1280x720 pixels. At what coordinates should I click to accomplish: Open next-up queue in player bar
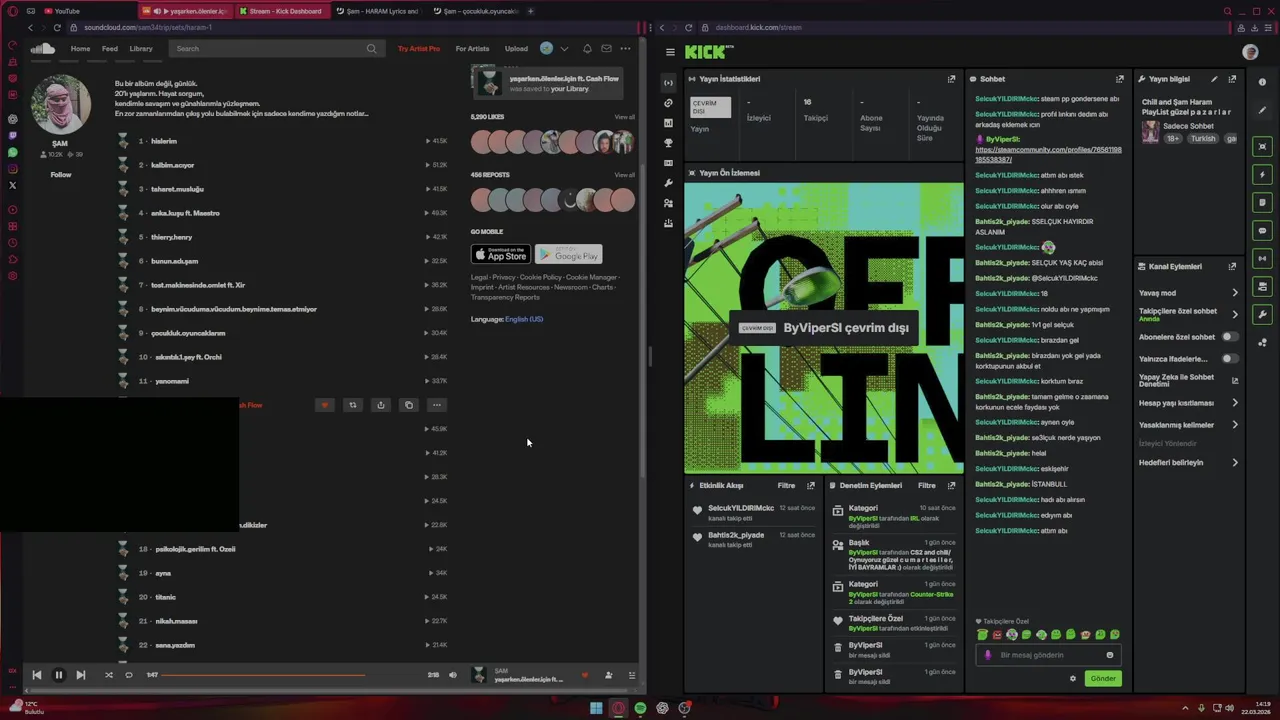pos(631,675)
